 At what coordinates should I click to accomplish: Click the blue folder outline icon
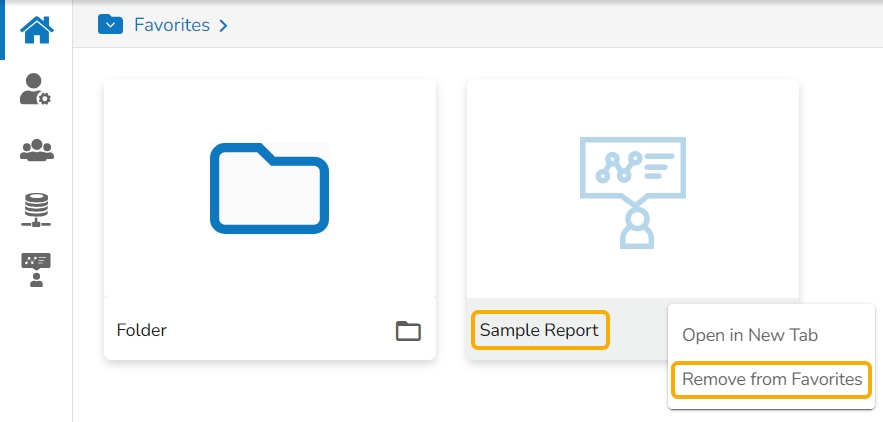(269, 189)
